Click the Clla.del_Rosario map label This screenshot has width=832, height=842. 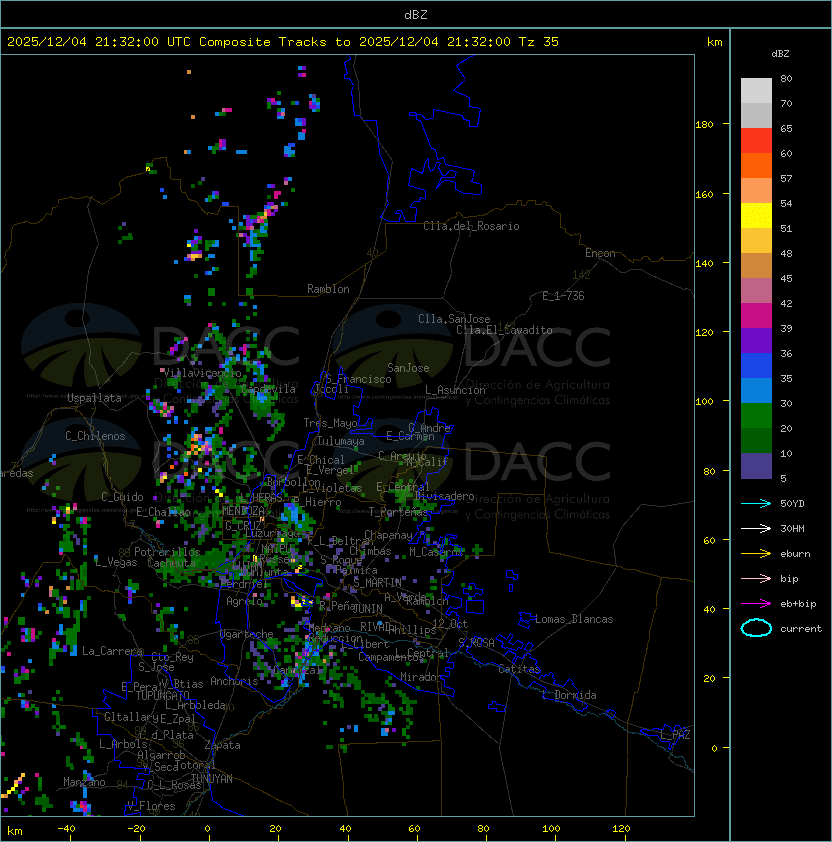pos(471,226)
